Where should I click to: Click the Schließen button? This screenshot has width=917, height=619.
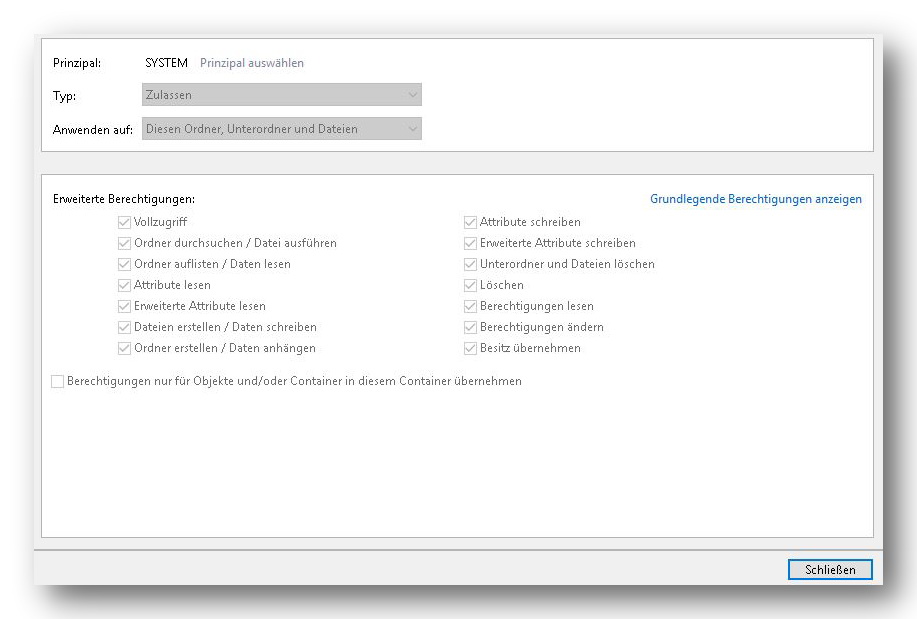click(x=830, y=569)
